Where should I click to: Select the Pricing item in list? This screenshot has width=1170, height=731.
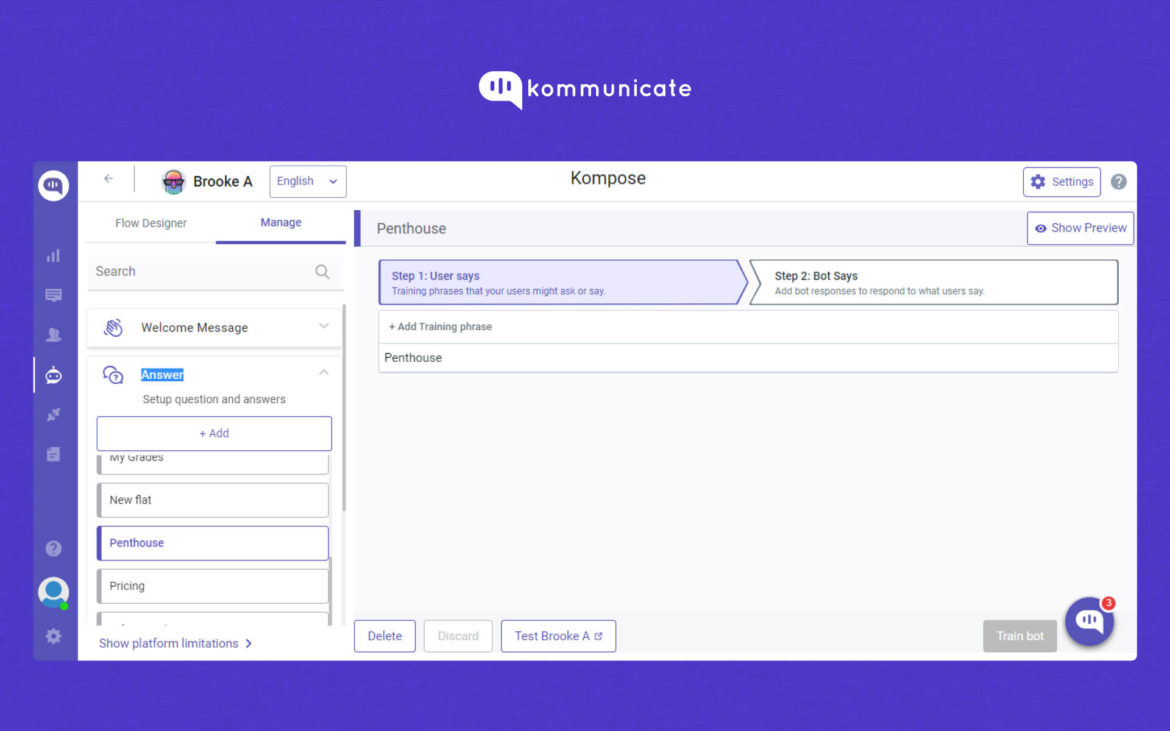click(213, 586)
